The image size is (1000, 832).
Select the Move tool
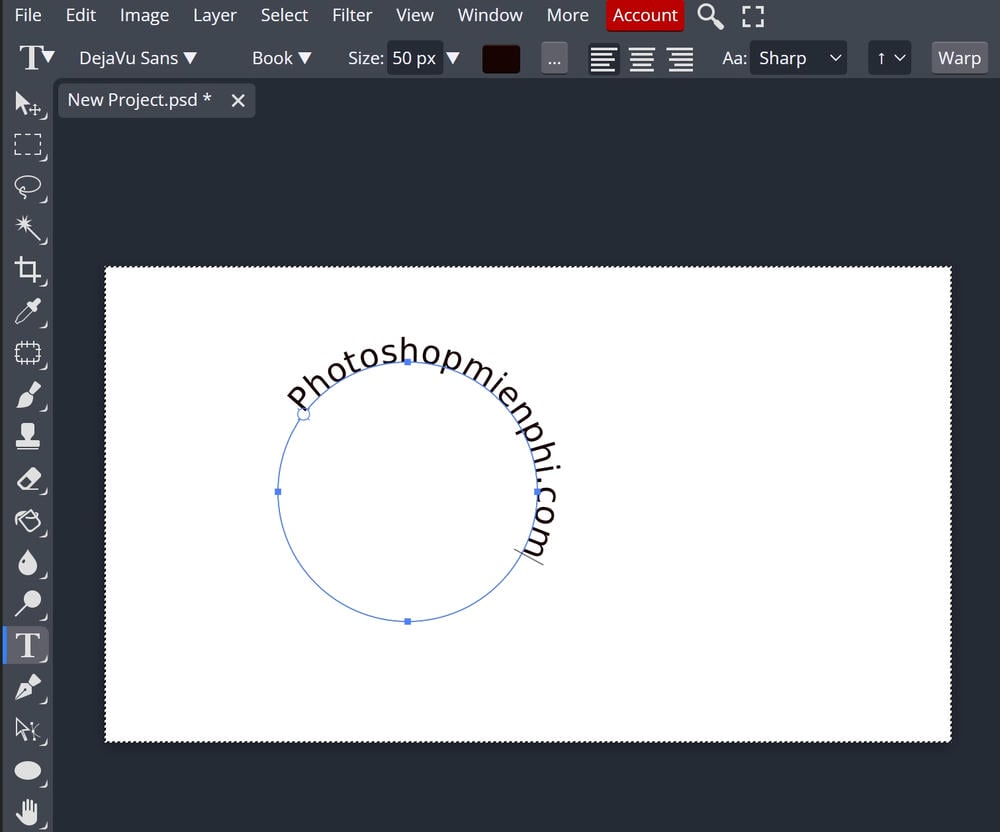(x=27, y=103)
